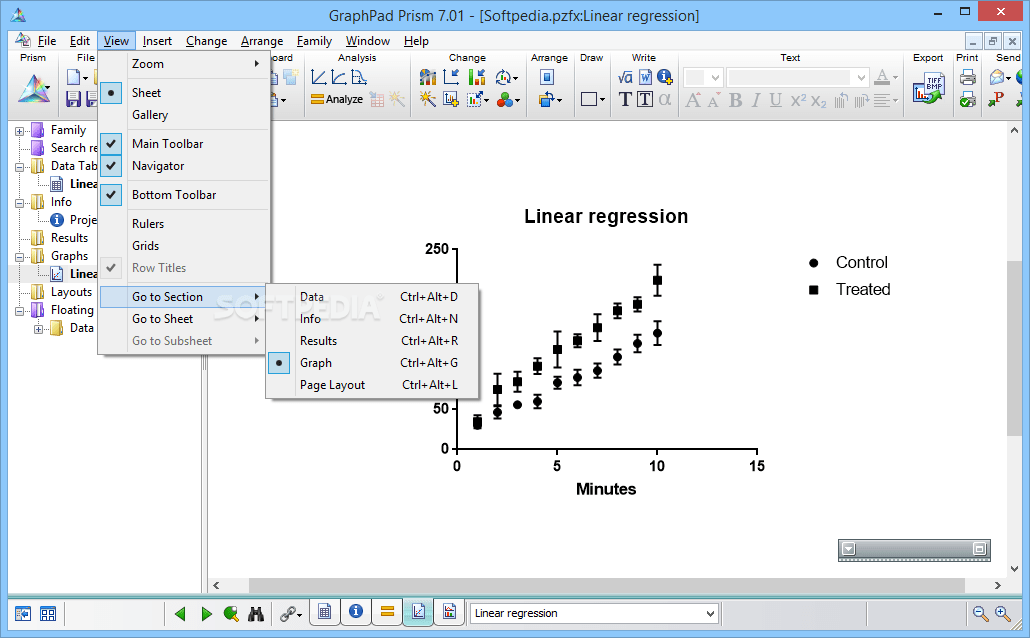Open the font size dropdown

pyautogui.click(x=715, y=78)
